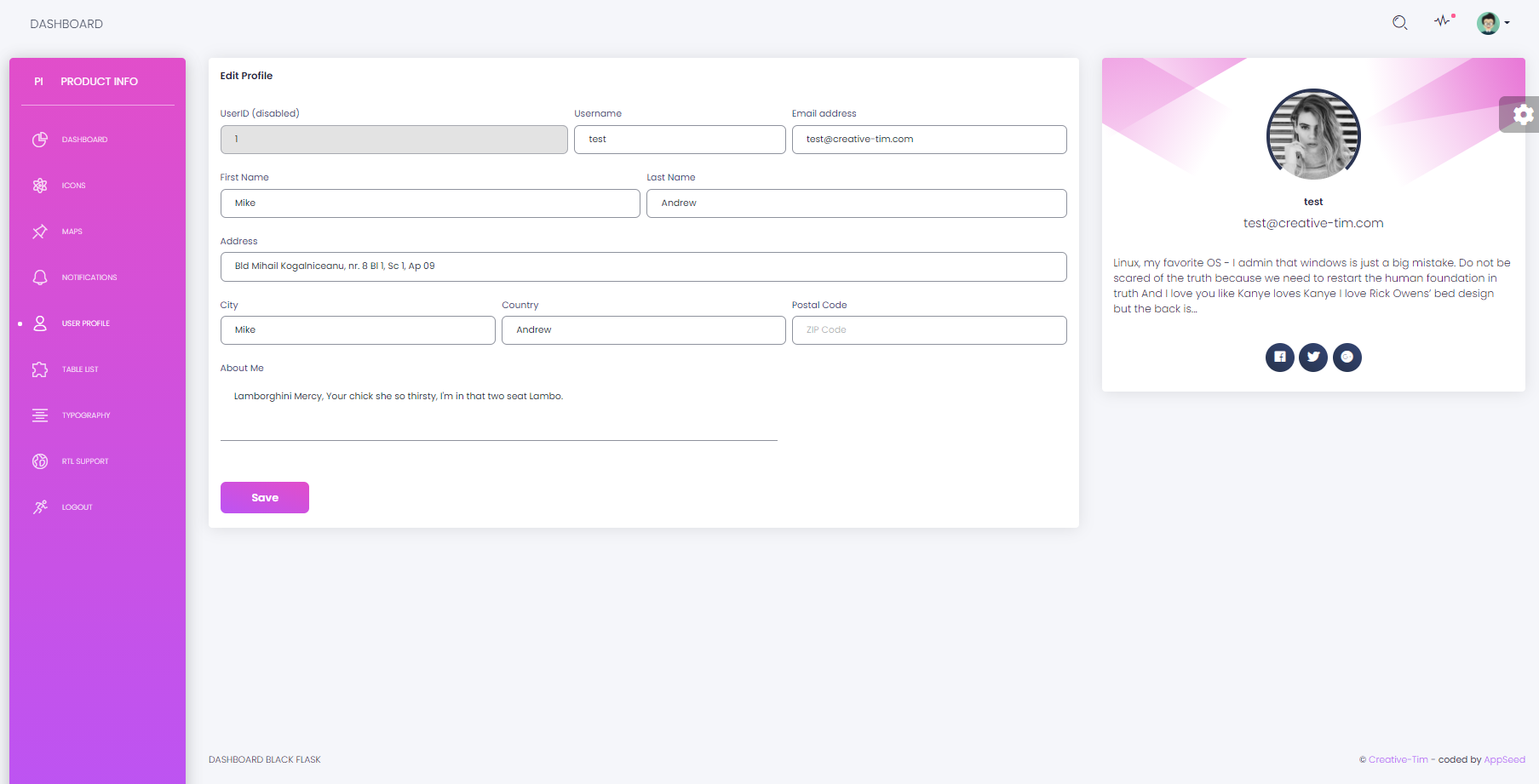Open the settings gear on the right edge
1539x784 pixels.
tap(1524, 114)
